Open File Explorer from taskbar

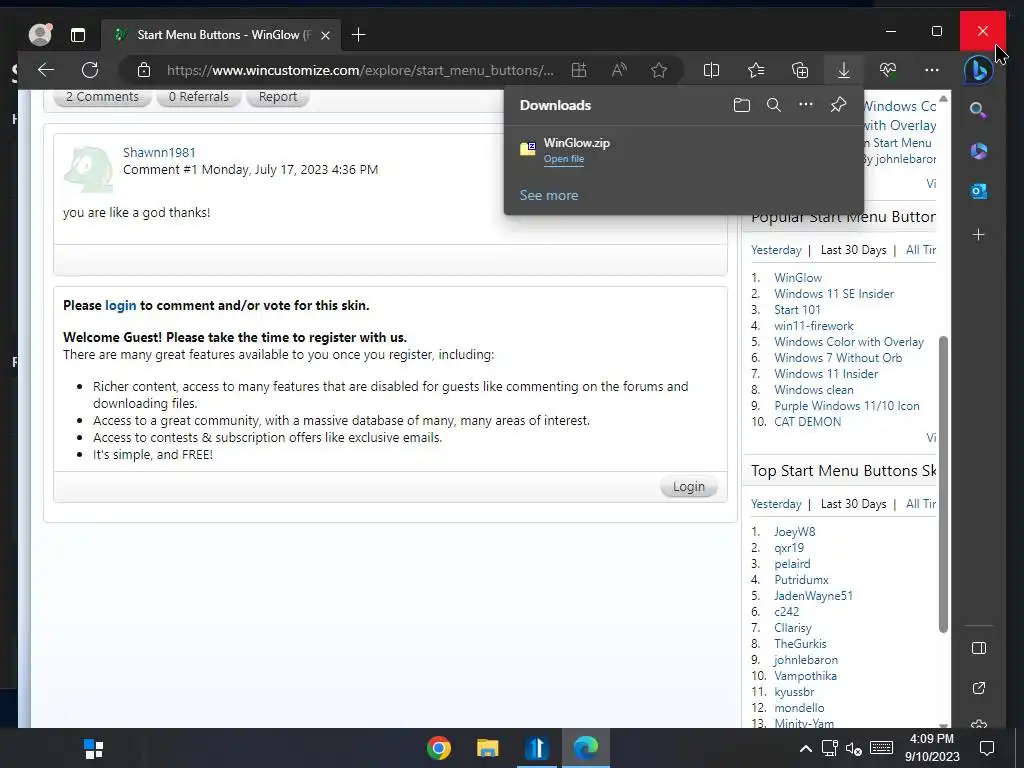487,748
